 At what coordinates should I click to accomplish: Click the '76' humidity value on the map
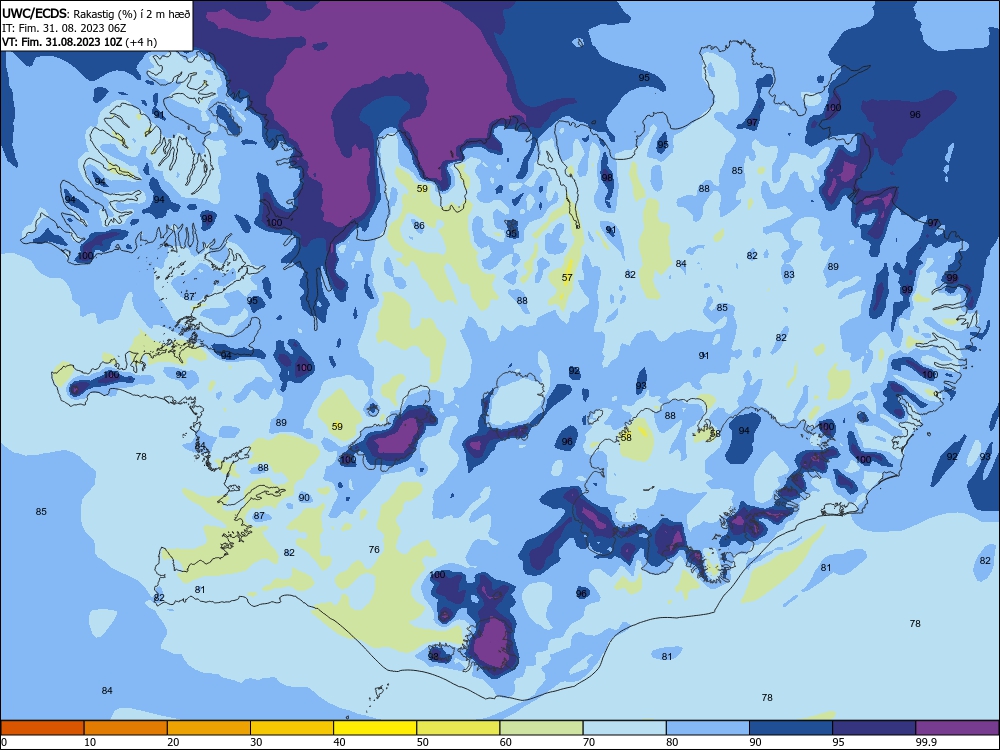tap(374, 549)
